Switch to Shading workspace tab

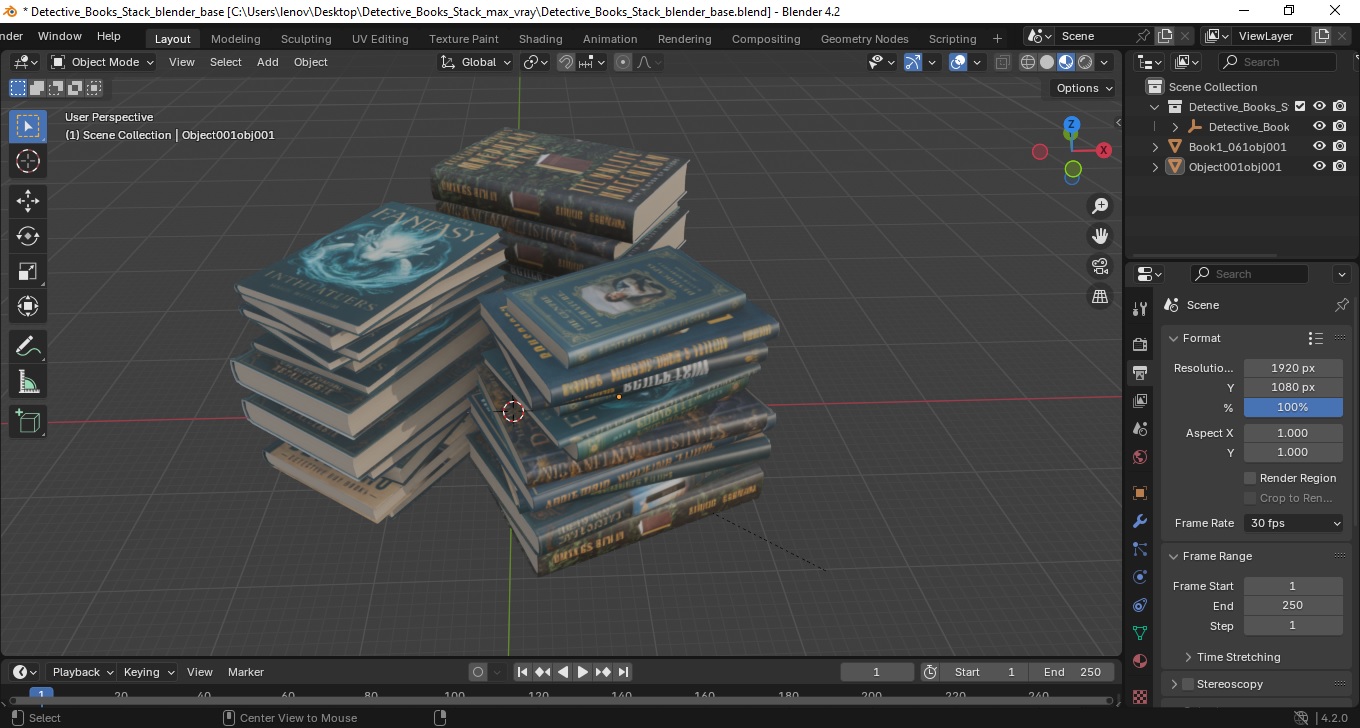540,39
